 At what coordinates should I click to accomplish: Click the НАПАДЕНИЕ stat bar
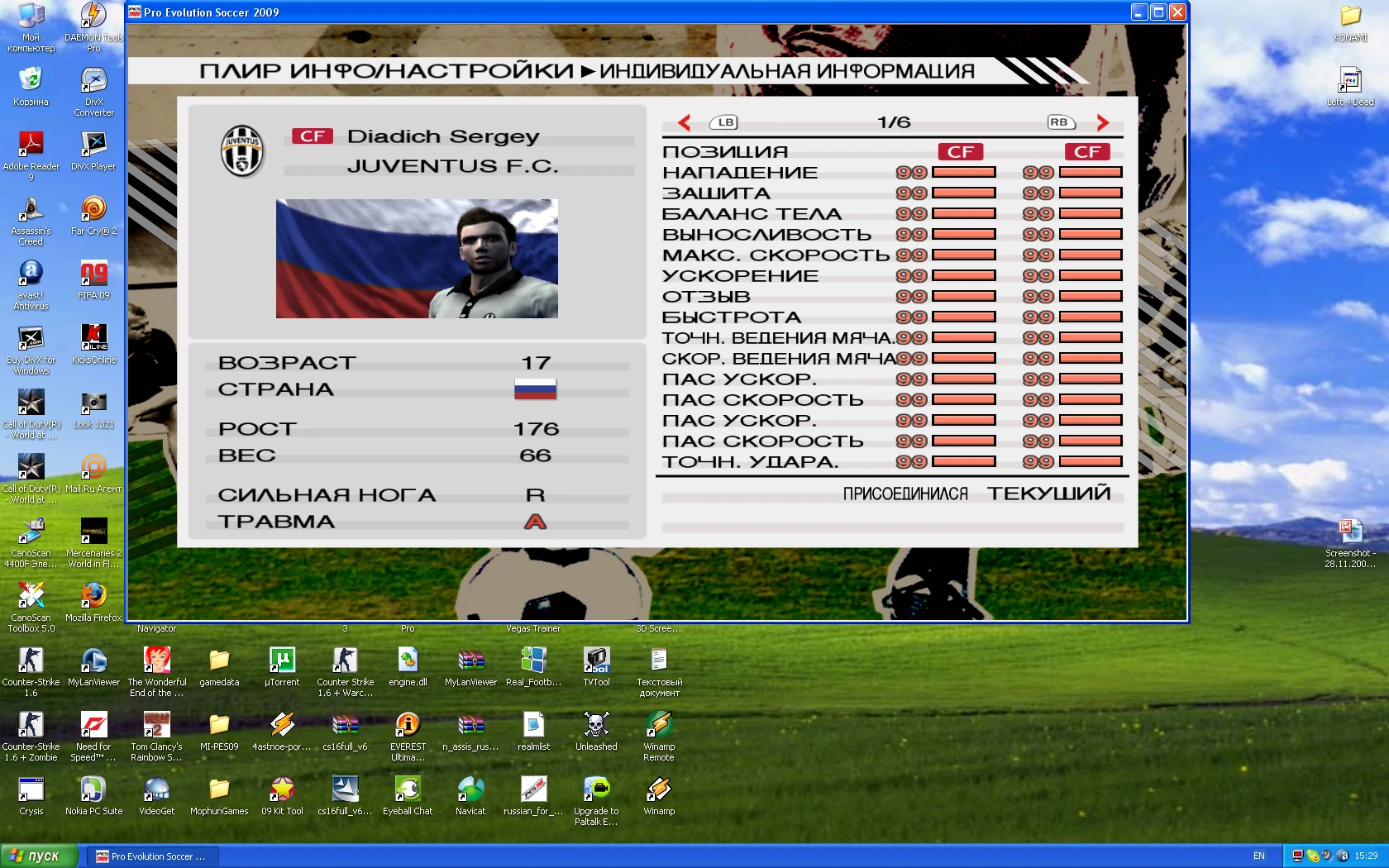click(x=962, y=172)
